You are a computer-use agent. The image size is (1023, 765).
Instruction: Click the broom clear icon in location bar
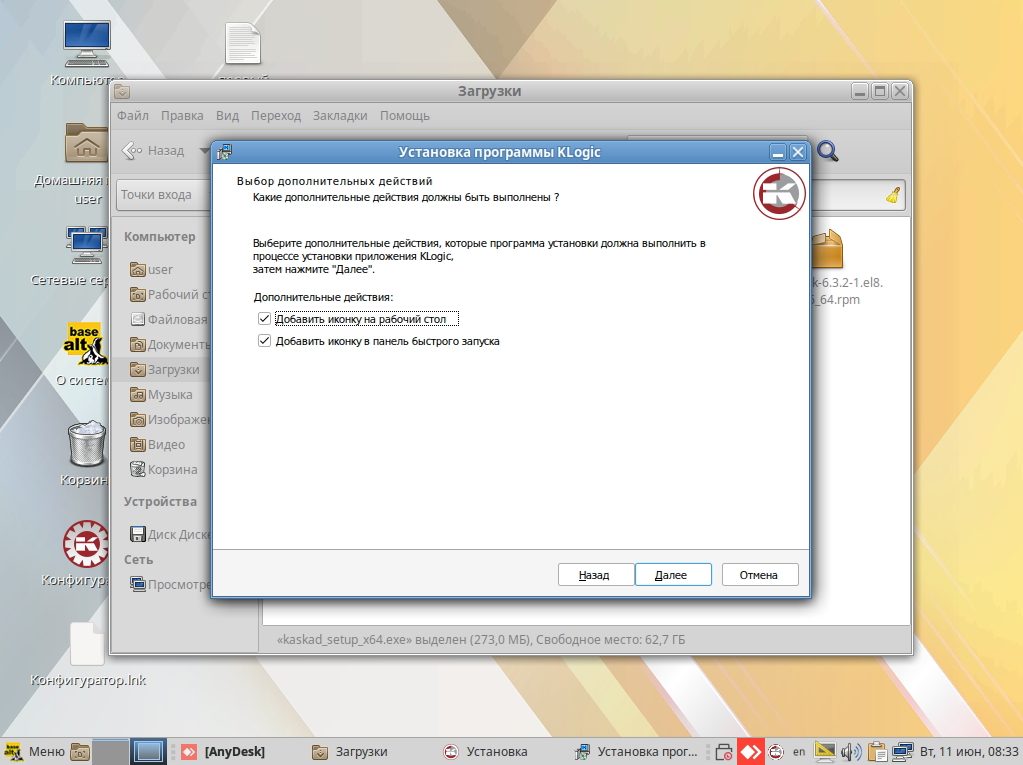(892, 196)
